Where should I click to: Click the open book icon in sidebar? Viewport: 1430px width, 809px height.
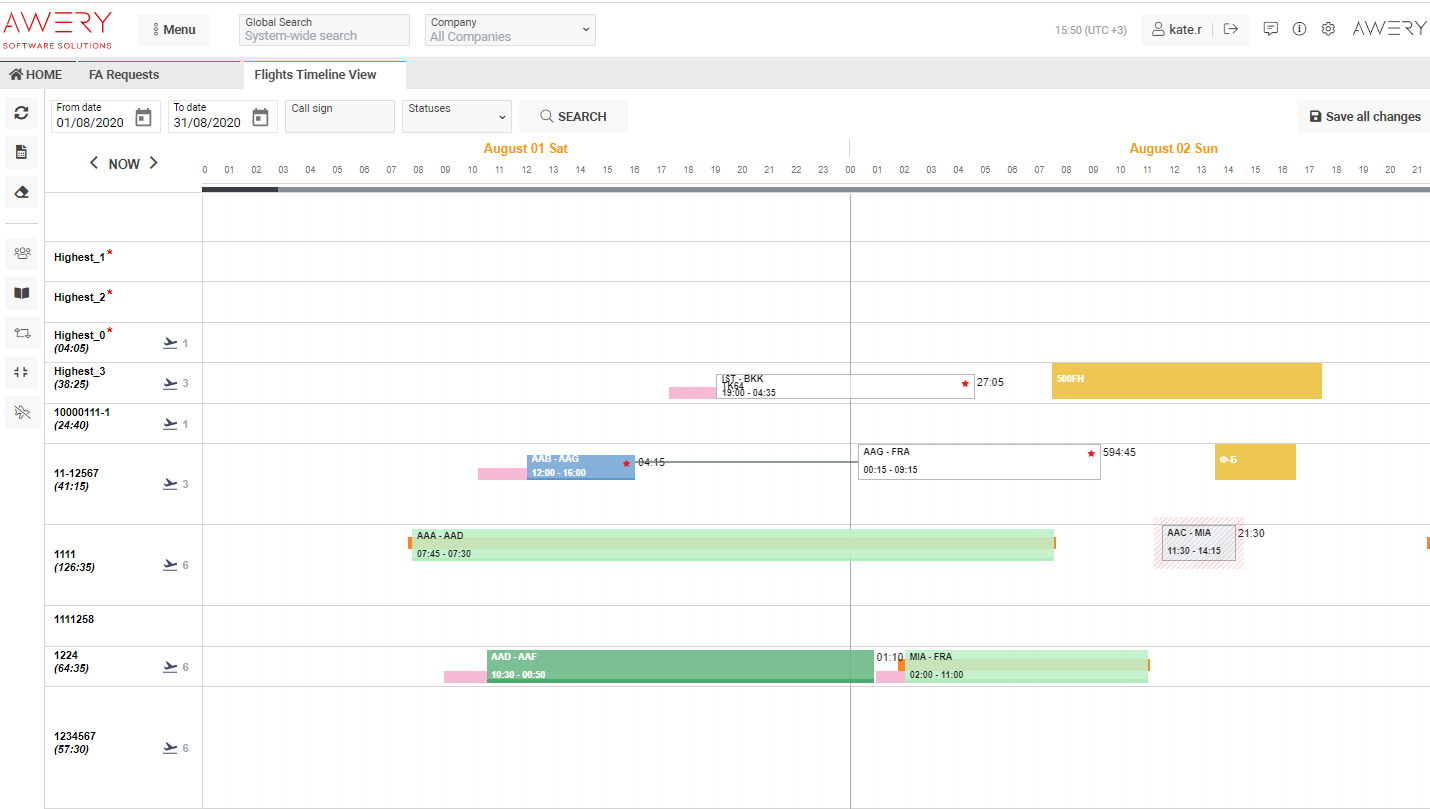22,293
